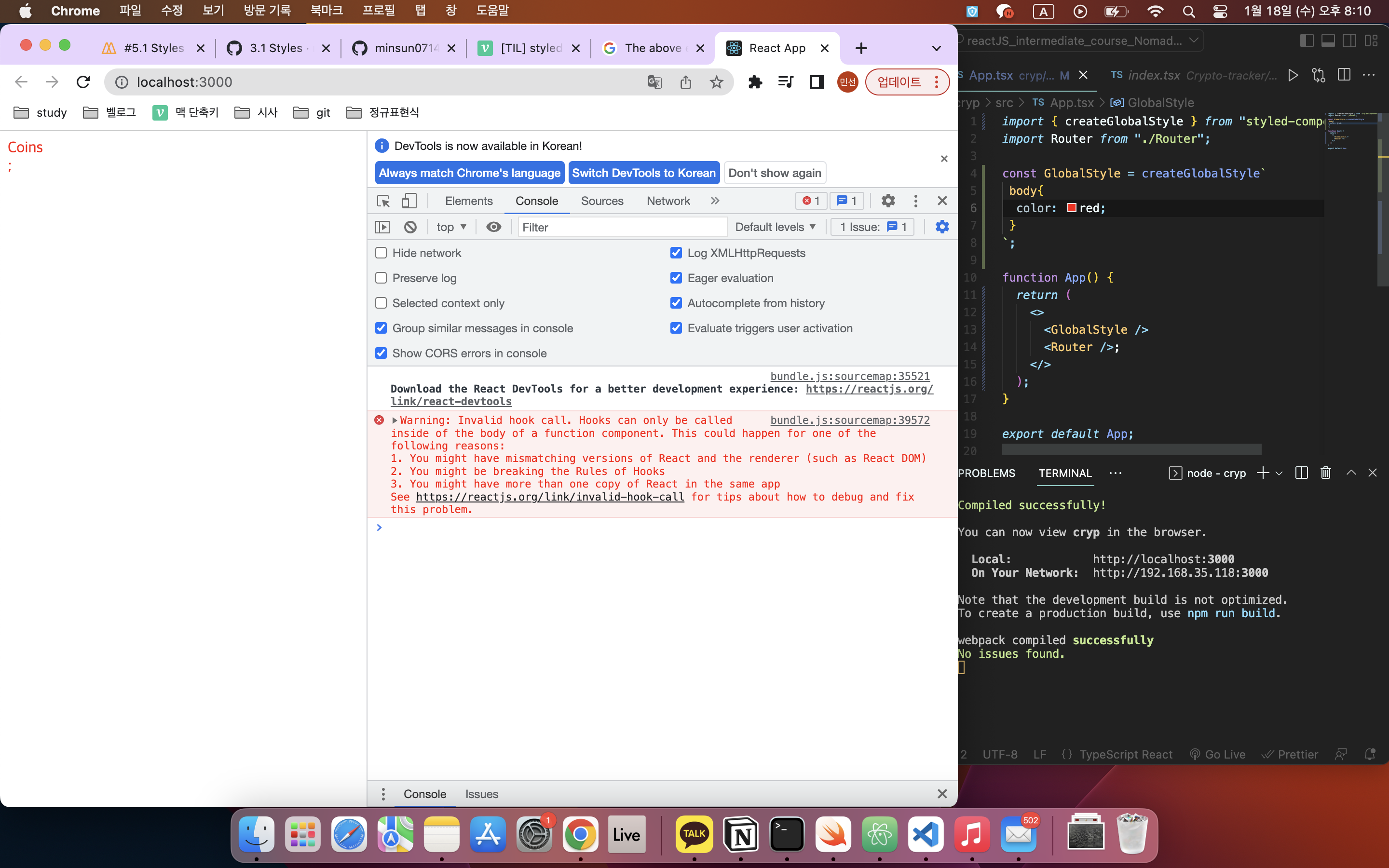Switch to the PROBLEMS tab in VS Code

pos(986,473)
